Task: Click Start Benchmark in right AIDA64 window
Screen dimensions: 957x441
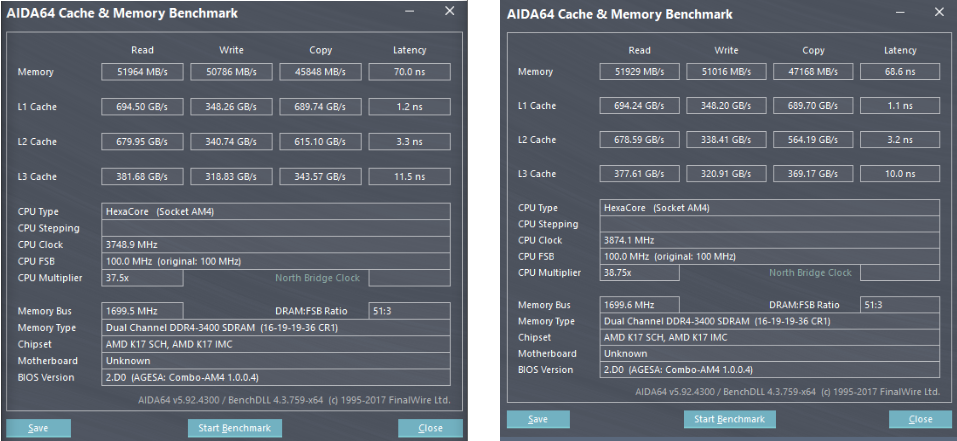Action: 729,419
